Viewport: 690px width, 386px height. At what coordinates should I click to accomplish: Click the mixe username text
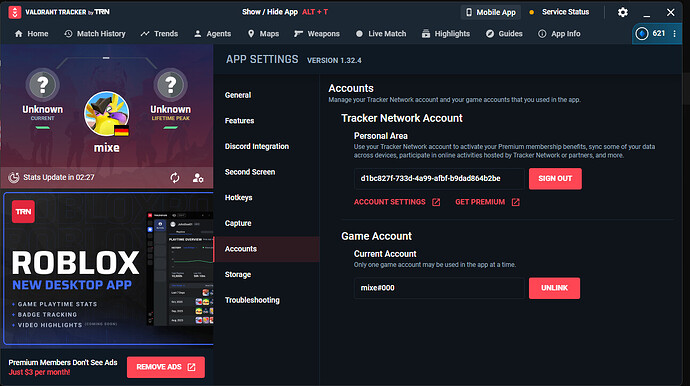[106, 147]
